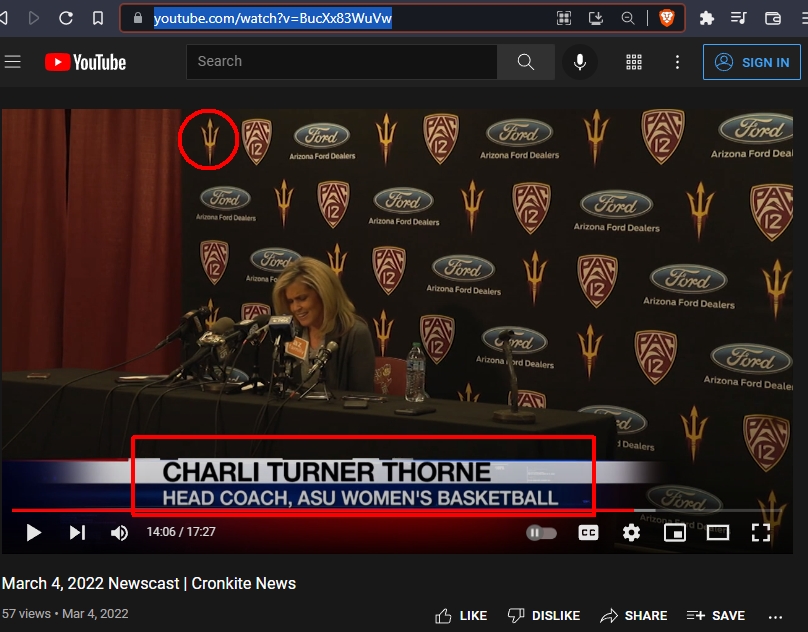Image resolution: width=808 pixels, height=632 pixels.
Task: Mute the video volume
Action: tap(120, 533)
